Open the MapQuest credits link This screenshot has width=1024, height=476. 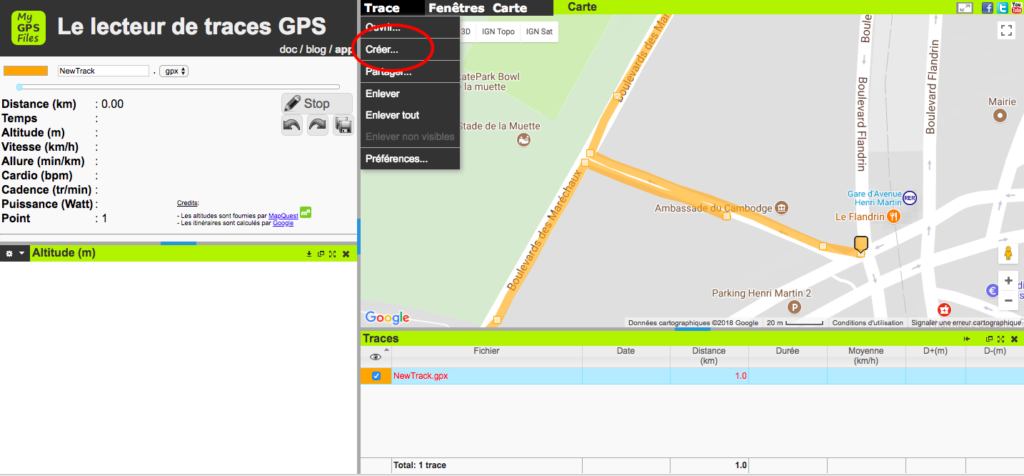click(x=283, y=215)
